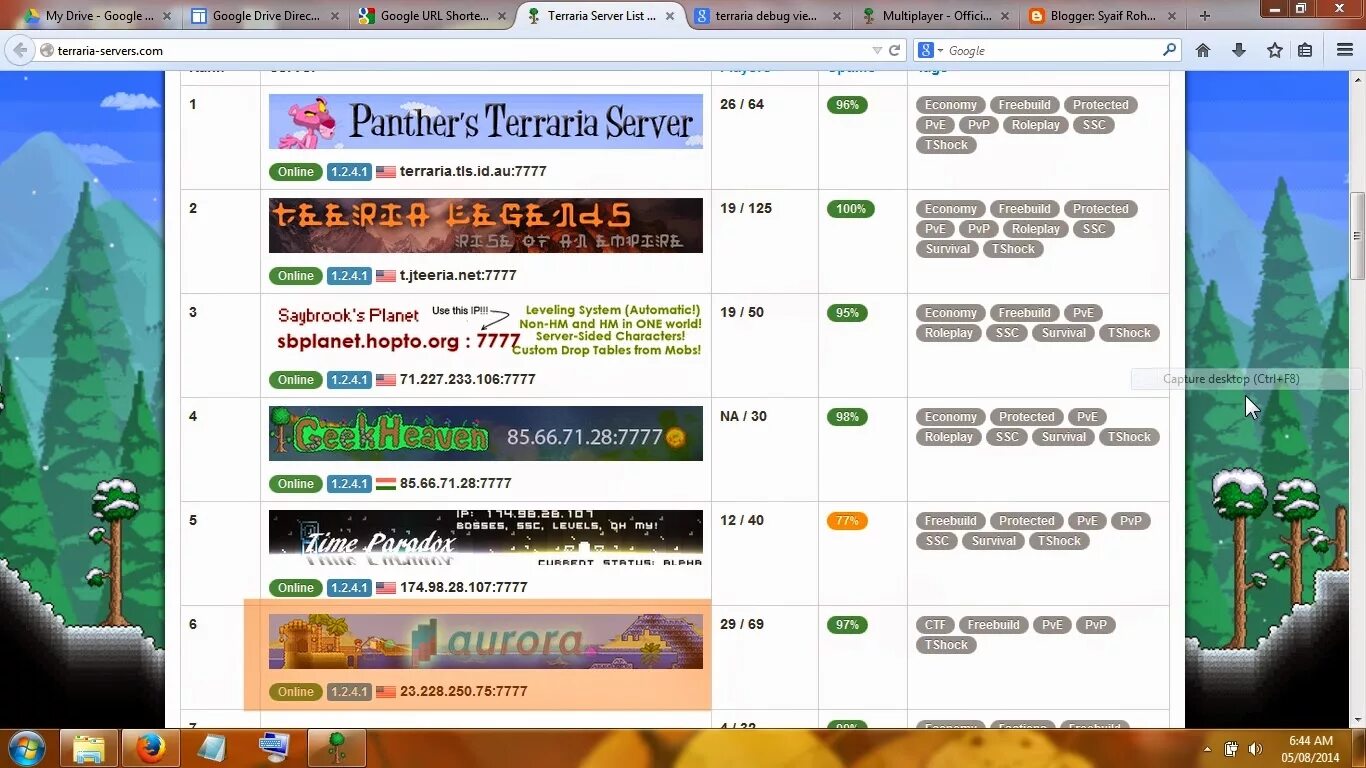
Task: Show hidden system tray icons
Action: point(1207,749)
